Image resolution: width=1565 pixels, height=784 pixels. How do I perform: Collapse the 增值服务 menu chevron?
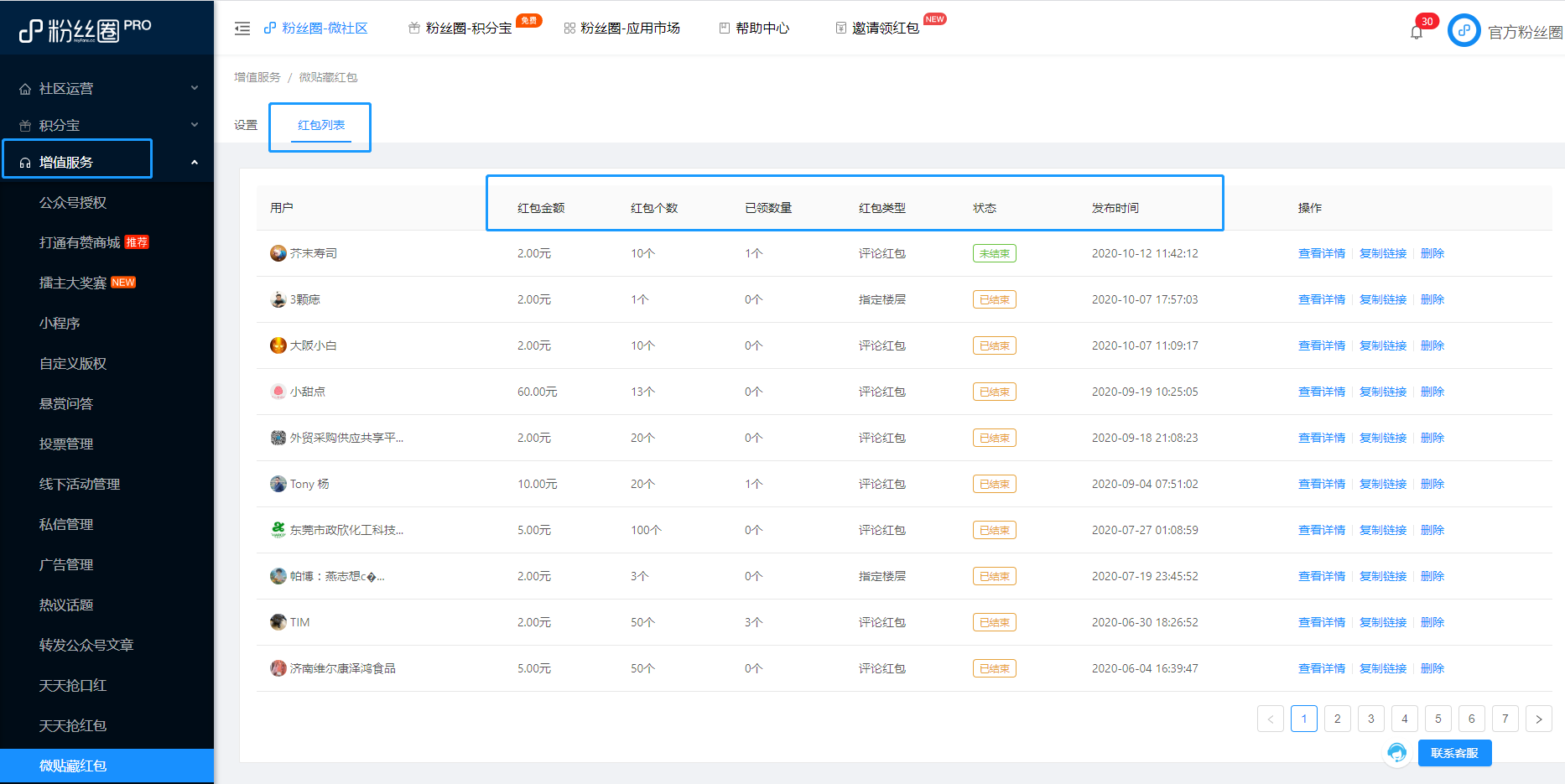[x=195, y=162]
